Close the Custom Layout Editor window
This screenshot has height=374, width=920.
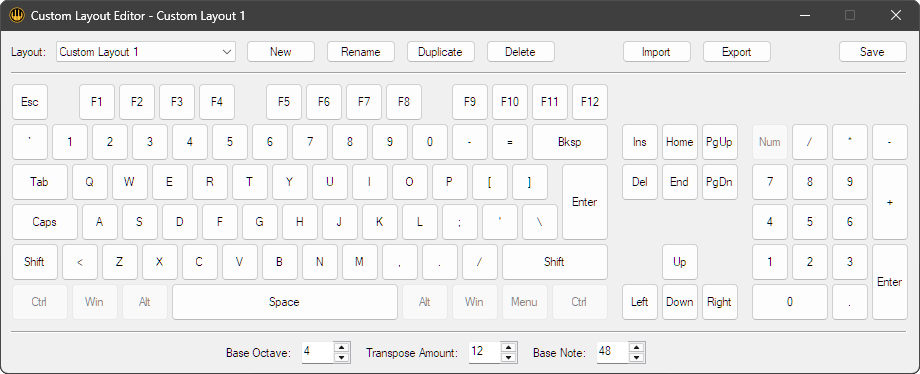tap(896, 15)
